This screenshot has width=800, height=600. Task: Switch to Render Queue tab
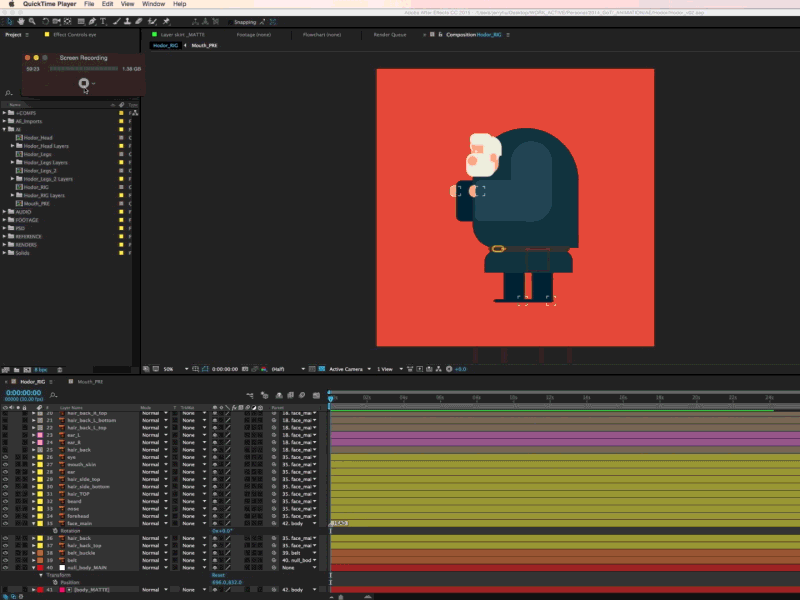pos(390,35)
